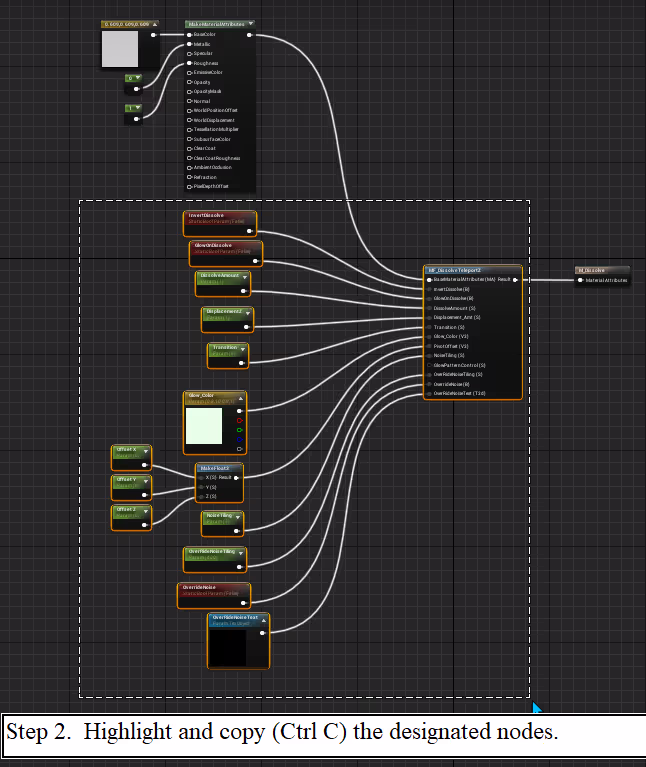Click the Glow_Color blue channel pin
Image resolution: width=646 pixels, height=767 pixels.
(x=240, y=439)
